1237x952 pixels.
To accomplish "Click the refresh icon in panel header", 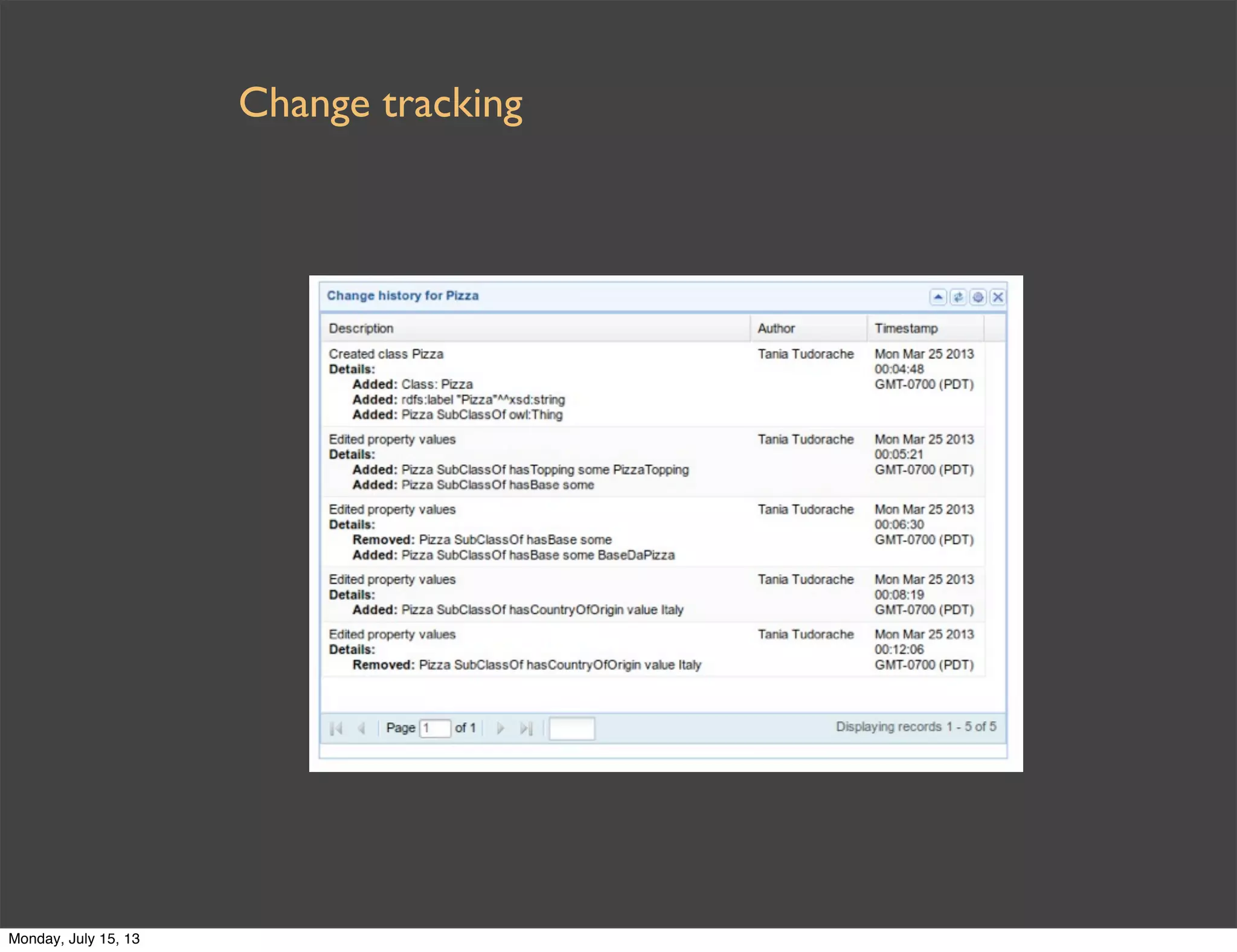I will click(958, 297).
